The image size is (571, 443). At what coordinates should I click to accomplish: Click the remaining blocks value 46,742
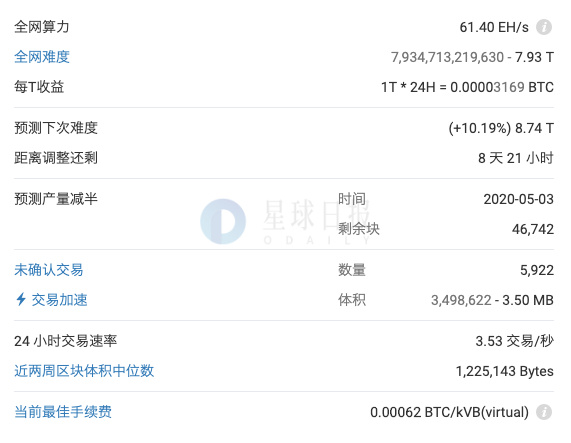click(533, 229)
